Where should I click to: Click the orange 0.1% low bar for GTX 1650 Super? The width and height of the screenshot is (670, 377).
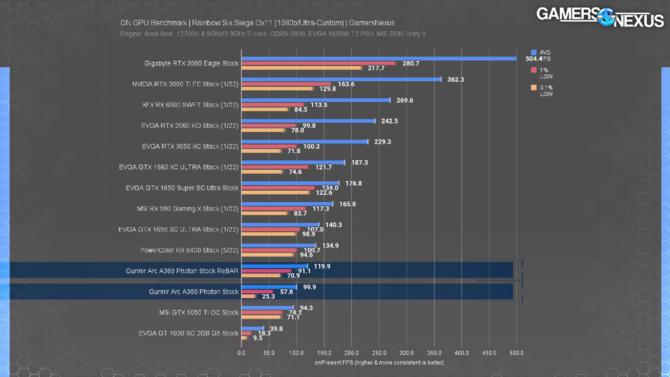coord(275,192)
